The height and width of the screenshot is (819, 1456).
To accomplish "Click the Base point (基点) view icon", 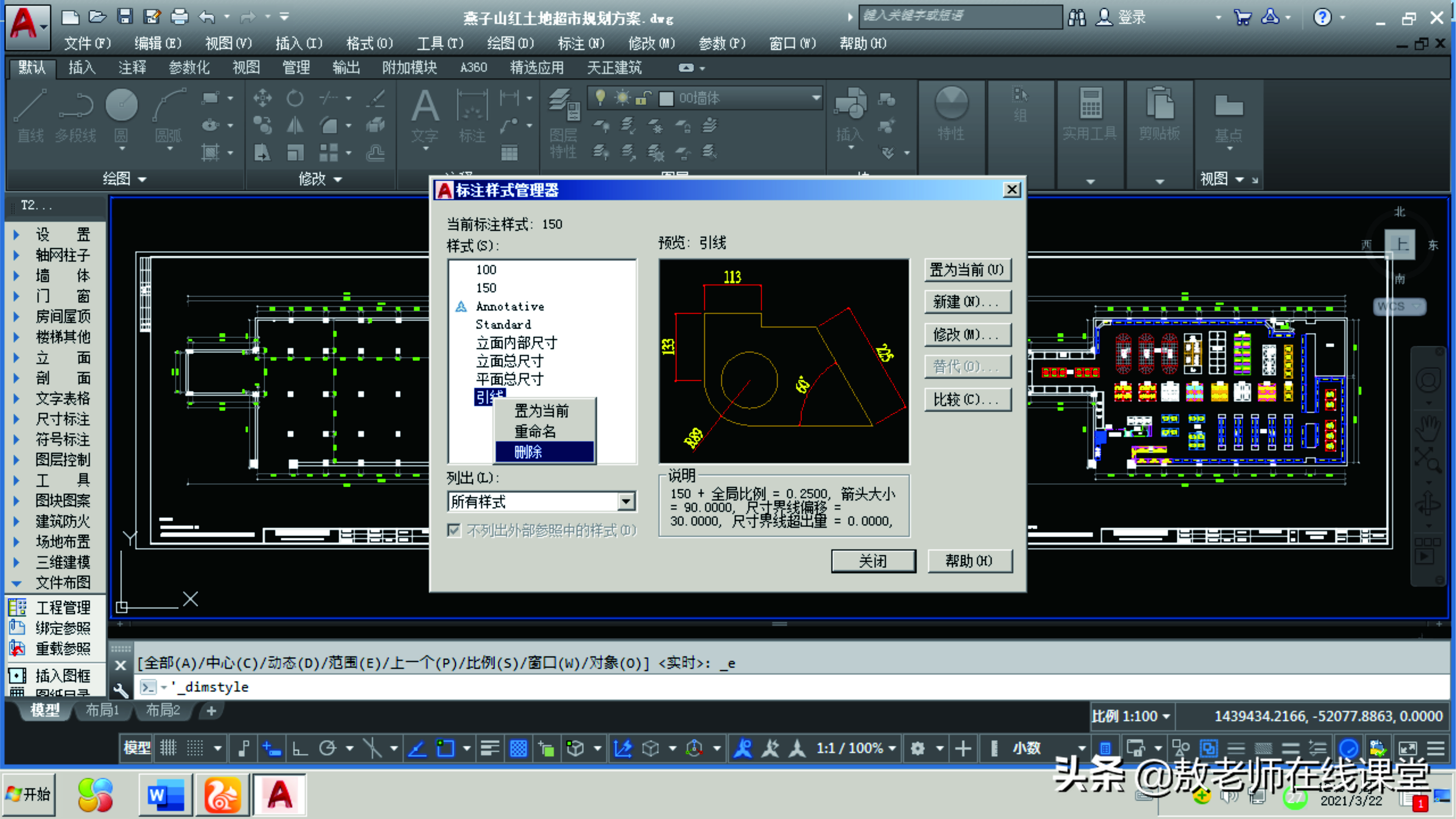I will [x=1228, y=117].
